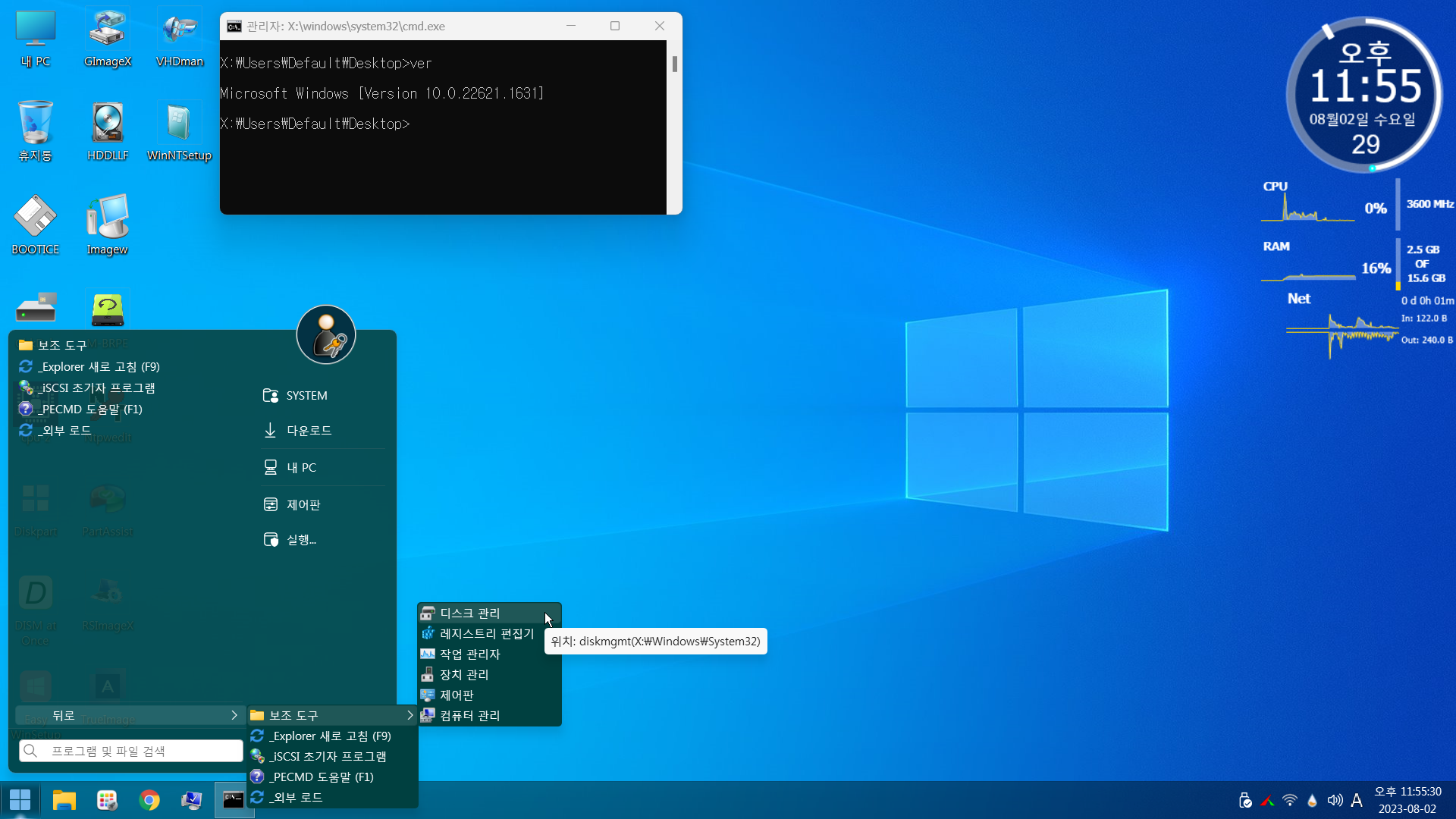The width and height of the screenshot is (1456, 819).
Task: Open 실행... run dialog link
Action: click(x=323, y=539)
